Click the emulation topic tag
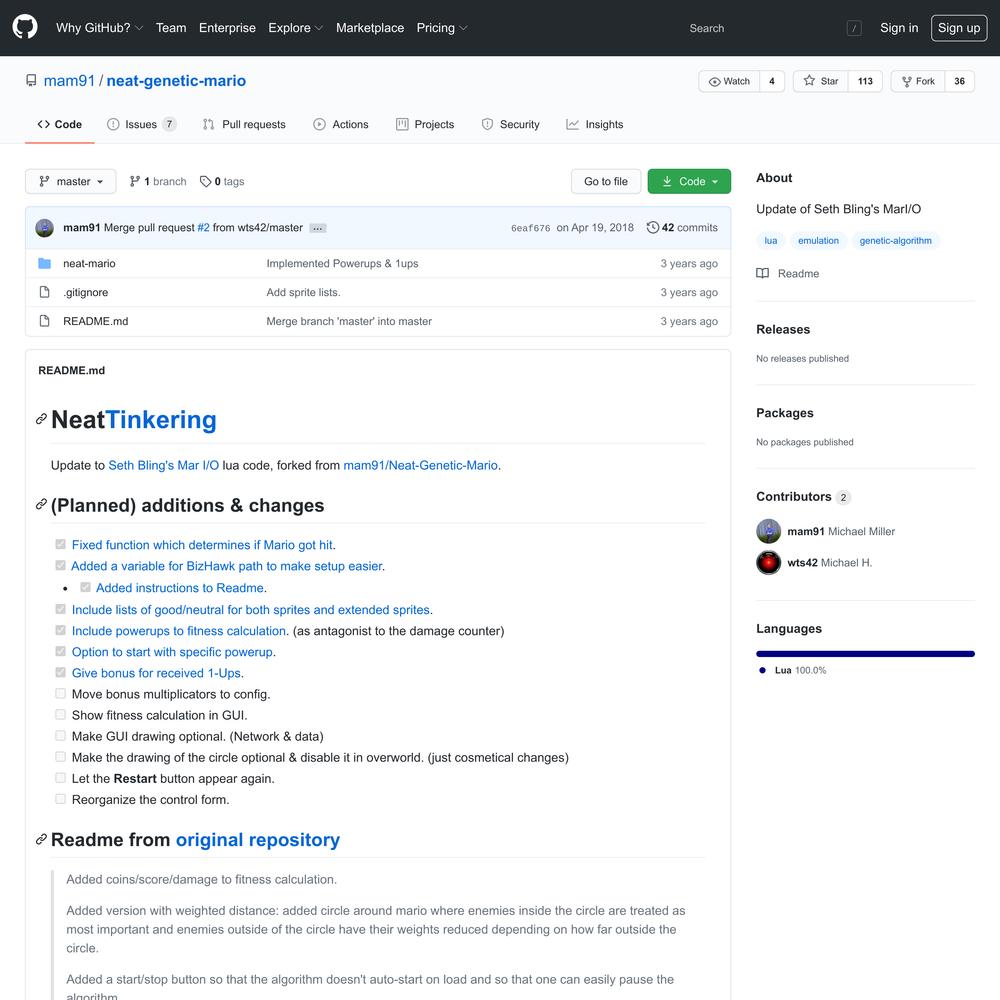 [818, 240]
